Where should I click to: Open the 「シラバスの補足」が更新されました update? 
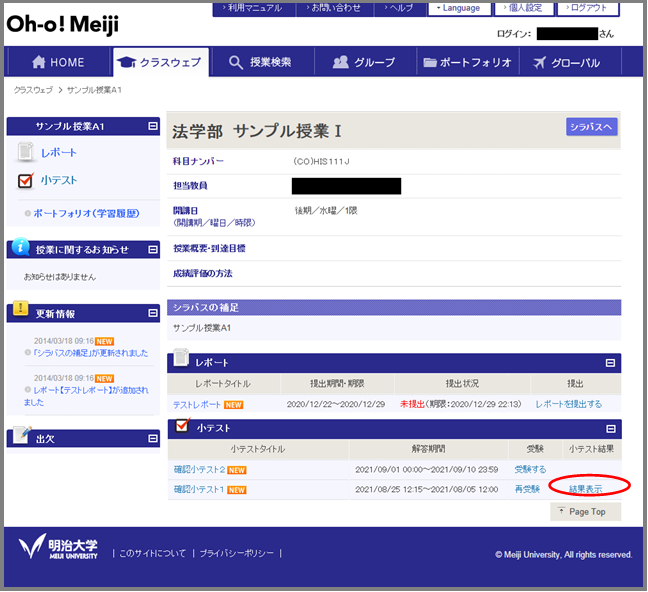point(90,353)
